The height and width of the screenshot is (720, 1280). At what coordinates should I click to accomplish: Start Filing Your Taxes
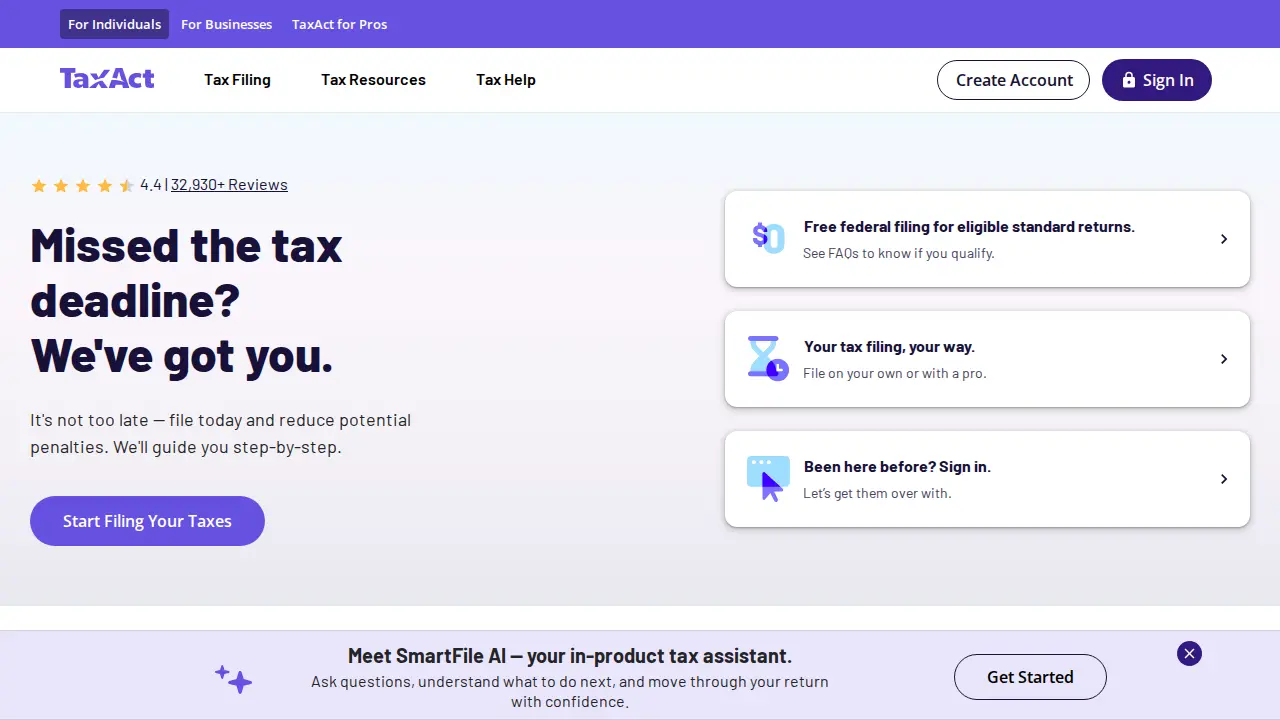(x=147, y=521)
